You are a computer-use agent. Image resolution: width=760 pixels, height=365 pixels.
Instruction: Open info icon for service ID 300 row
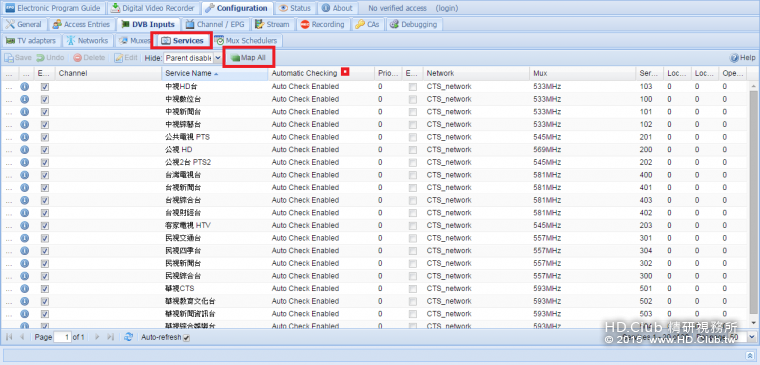coord(24,276)
